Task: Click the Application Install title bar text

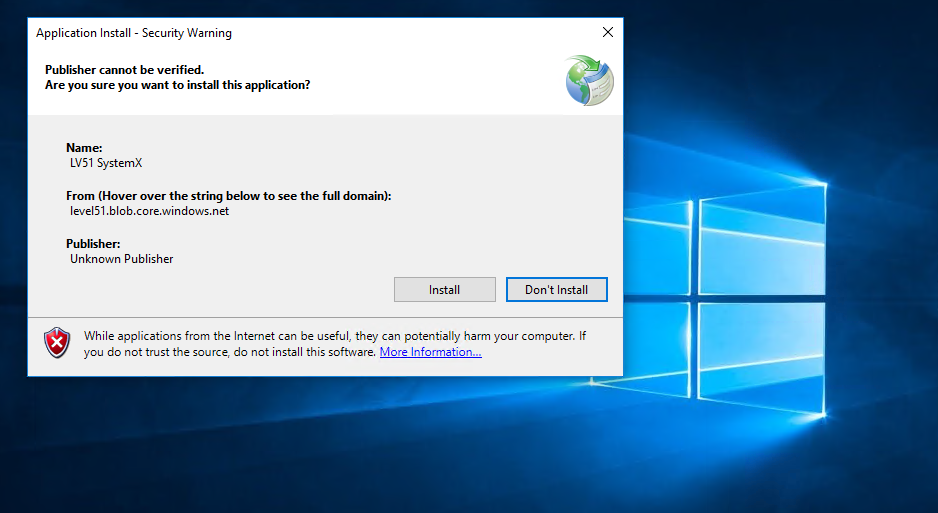Action: (x=134, y=33)
